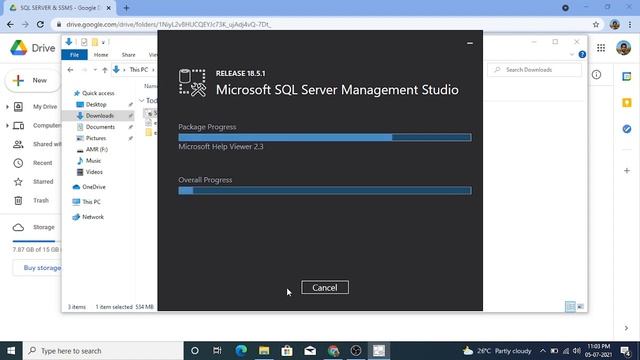Viewport: 640px width, 360px height.
Task: Click the New button in Drive
Action: (x=32, y=80)
